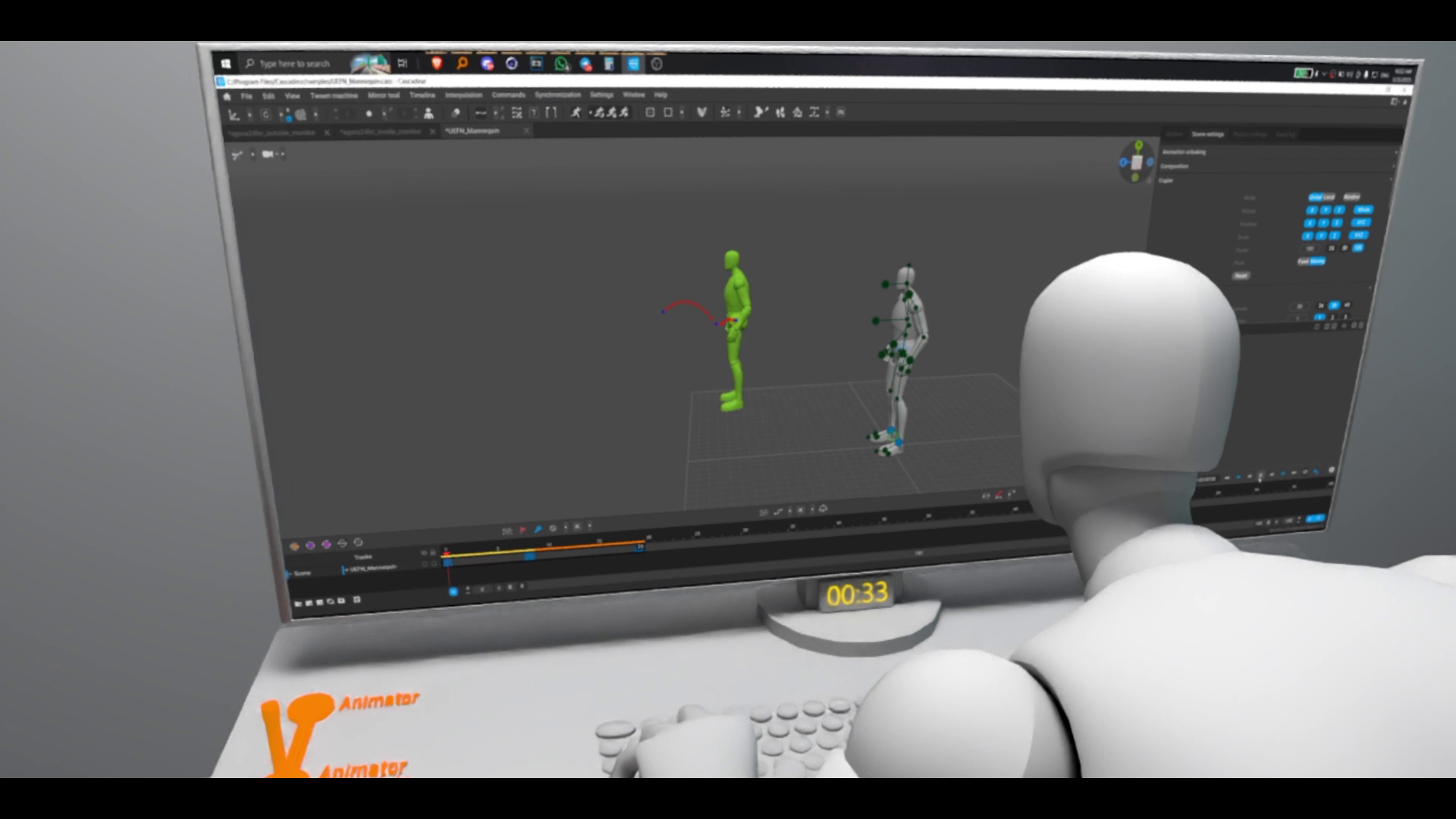Toggle the Moving pivot option in Copier
This screenshot has width=1456, height=819.
coord(1318,262)
